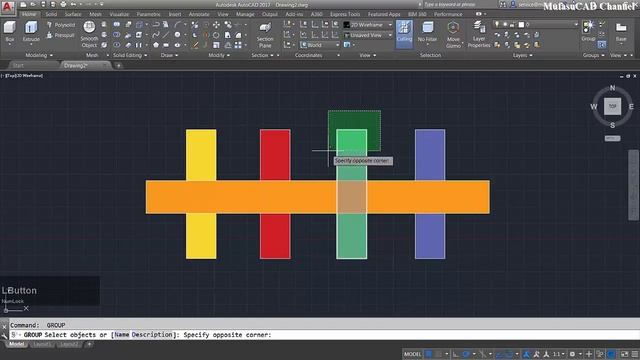Click the E compass direction on ViewCube
This screenshot has height=360, width=640.
[x=631, y=107]
